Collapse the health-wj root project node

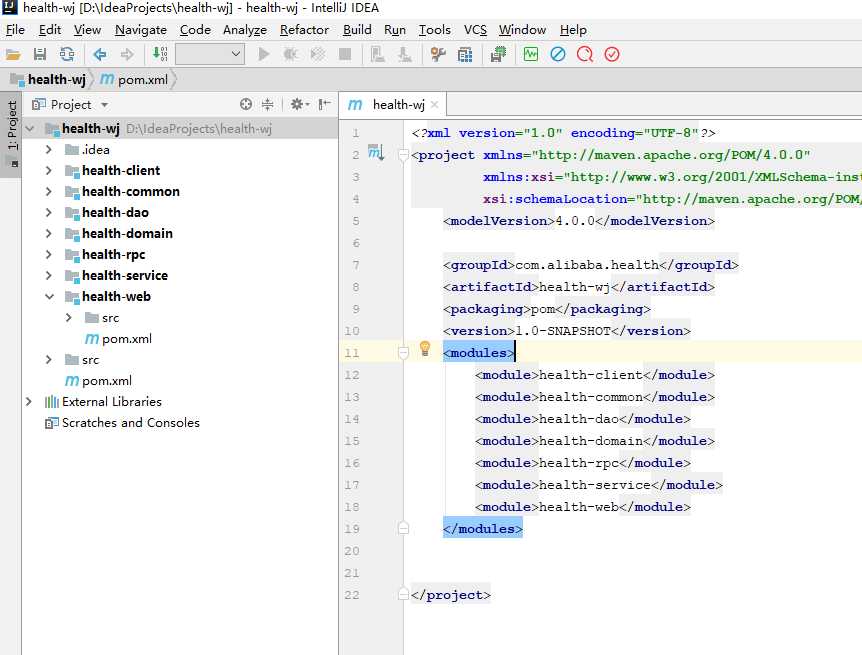click(30, 129)
